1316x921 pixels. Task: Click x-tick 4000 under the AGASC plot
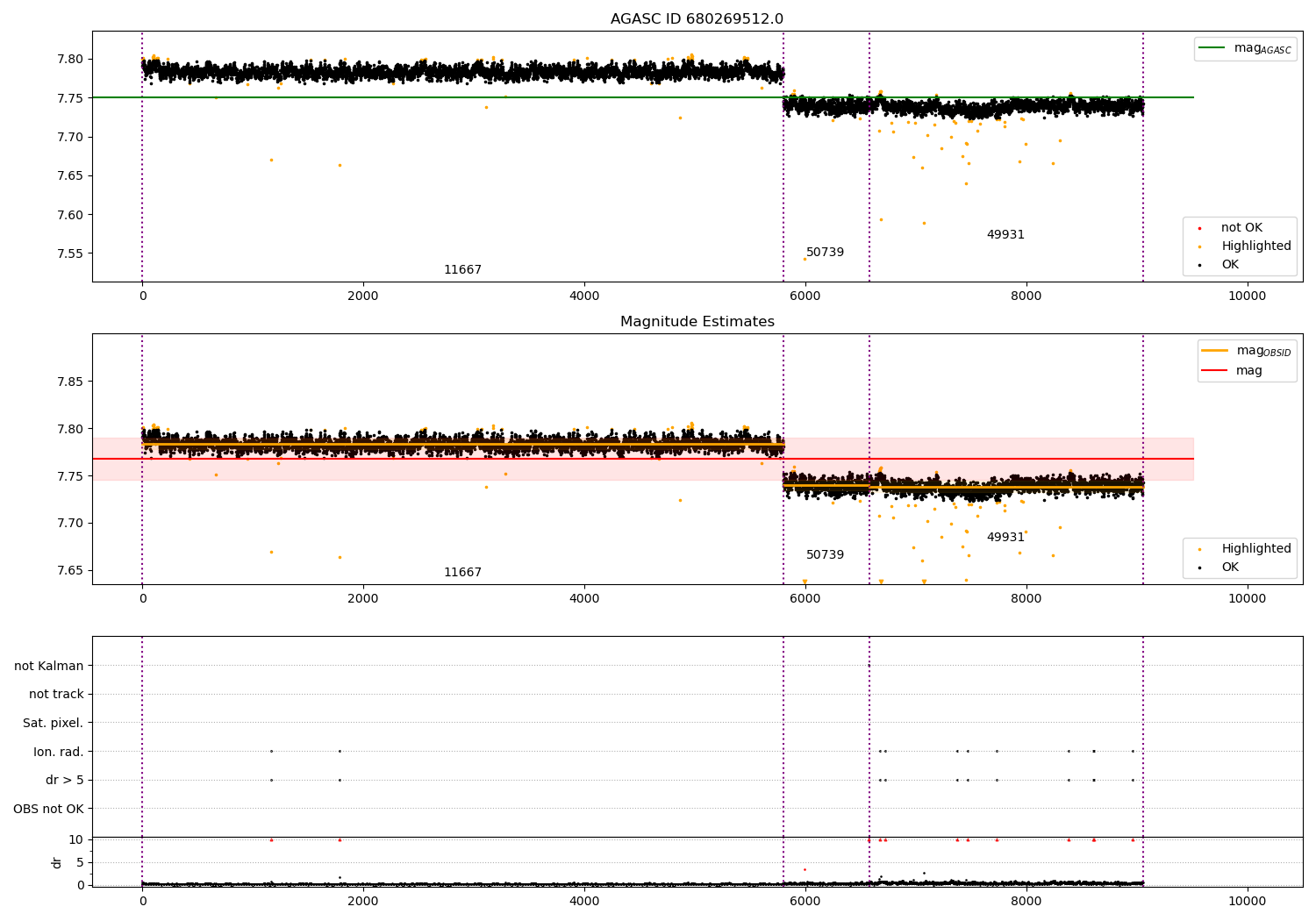coord(584,296)
